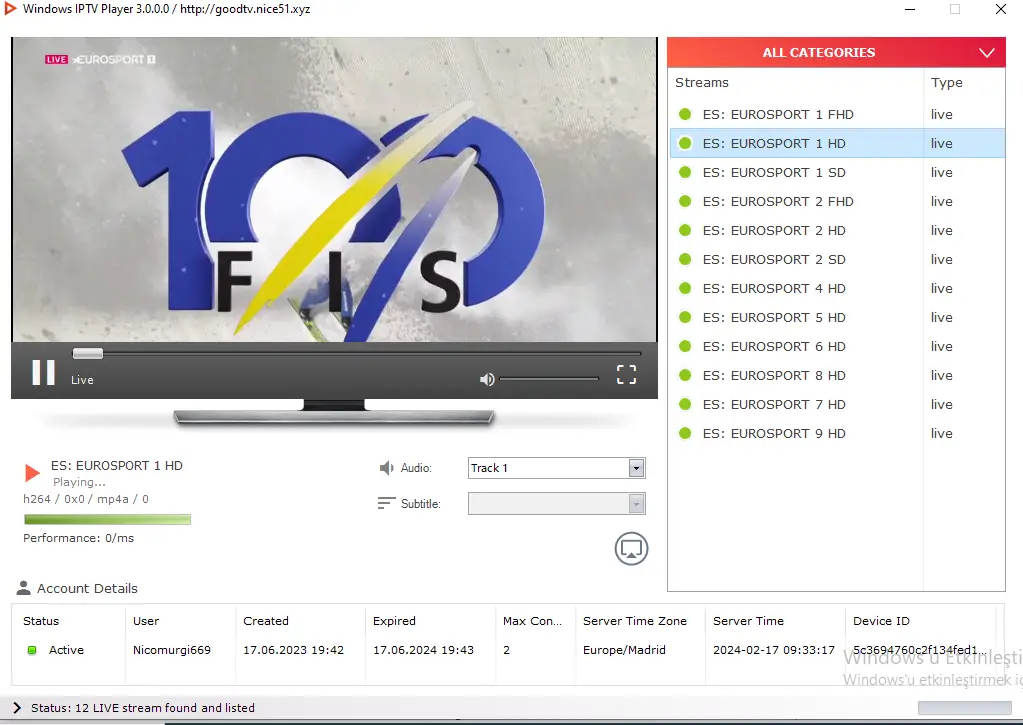Click the green Active status indicator

[31, 650]
